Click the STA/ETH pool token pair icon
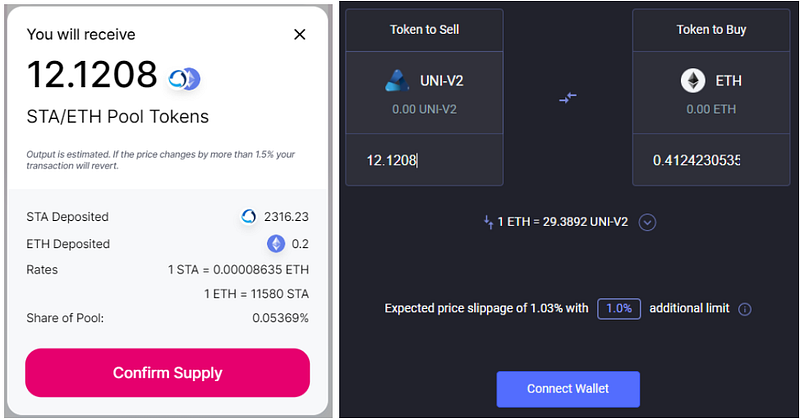The image size is (800, 419). point(184,78)
